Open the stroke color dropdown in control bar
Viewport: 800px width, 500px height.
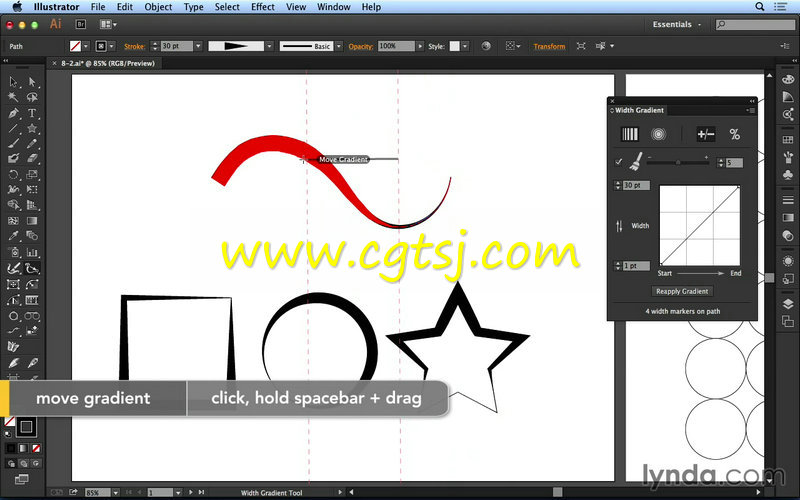(x=112, y=46)
